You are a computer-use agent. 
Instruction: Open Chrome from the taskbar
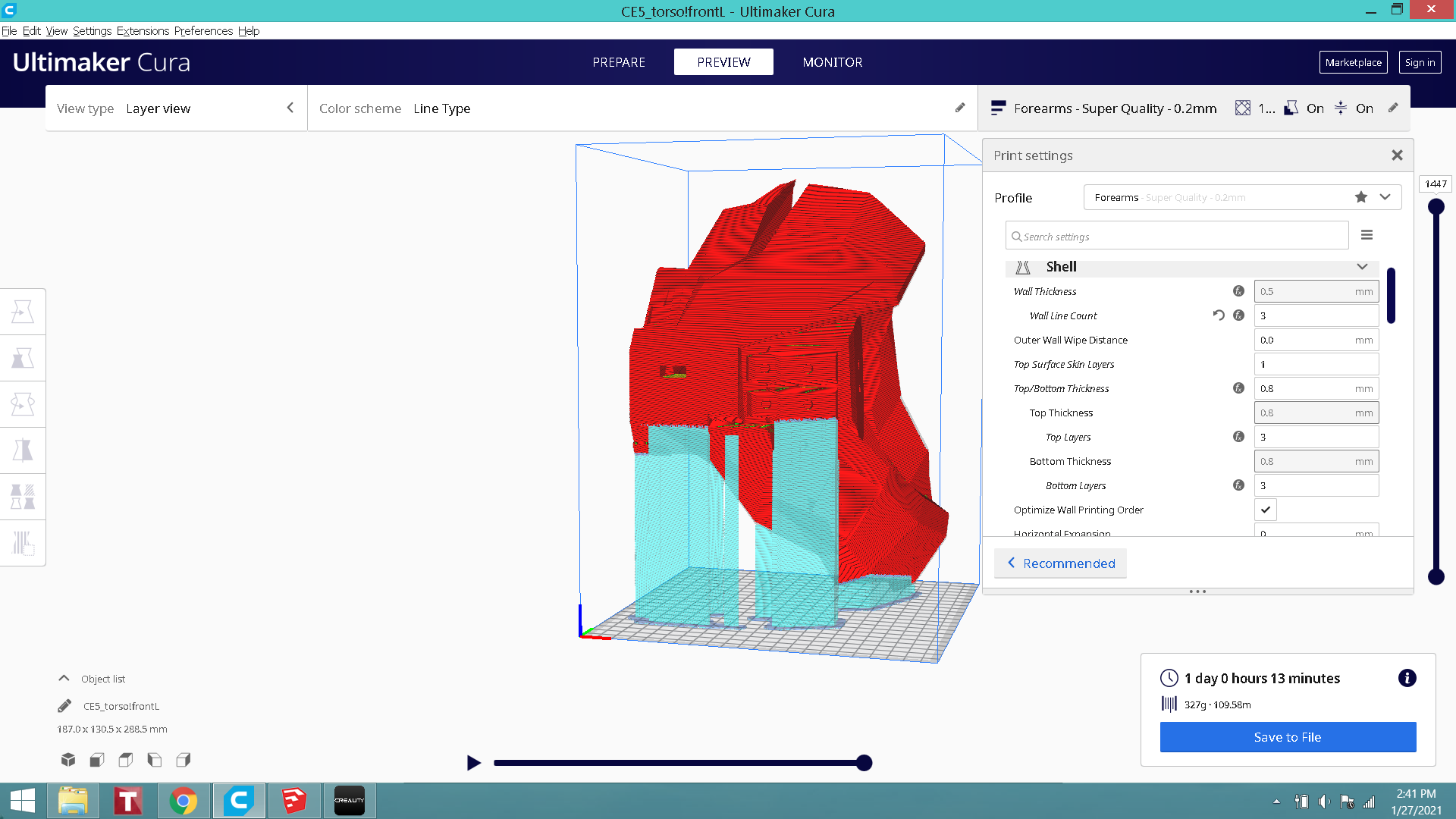(x=183, y=801)
